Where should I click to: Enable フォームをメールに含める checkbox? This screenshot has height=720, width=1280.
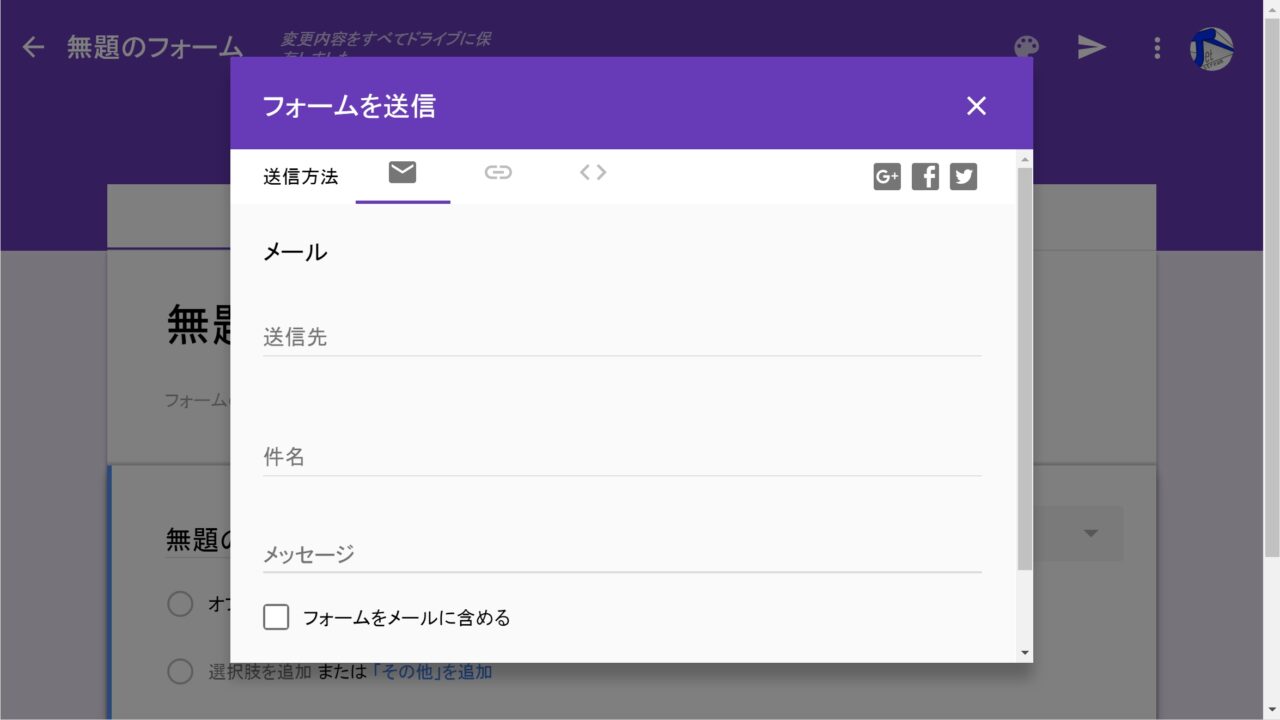[276, 617]
